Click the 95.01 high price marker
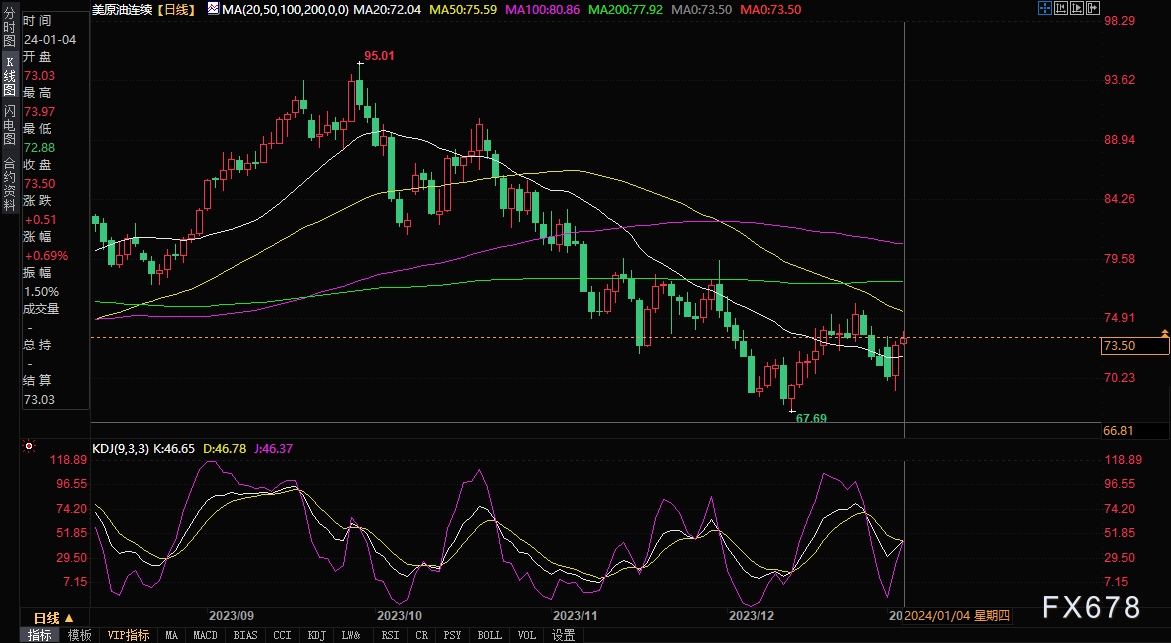 (x=379, y=56)
